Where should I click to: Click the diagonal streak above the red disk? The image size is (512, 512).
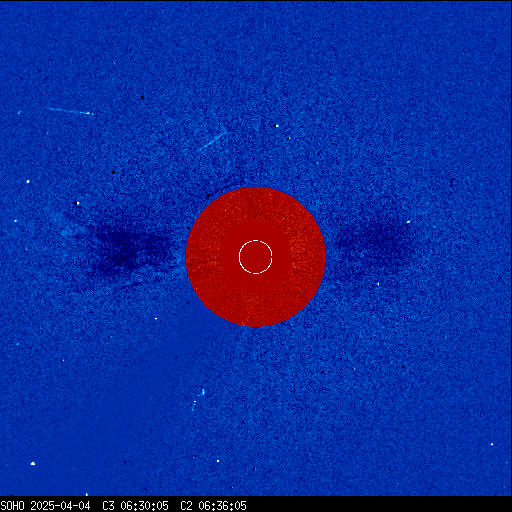tap(212, 141)
